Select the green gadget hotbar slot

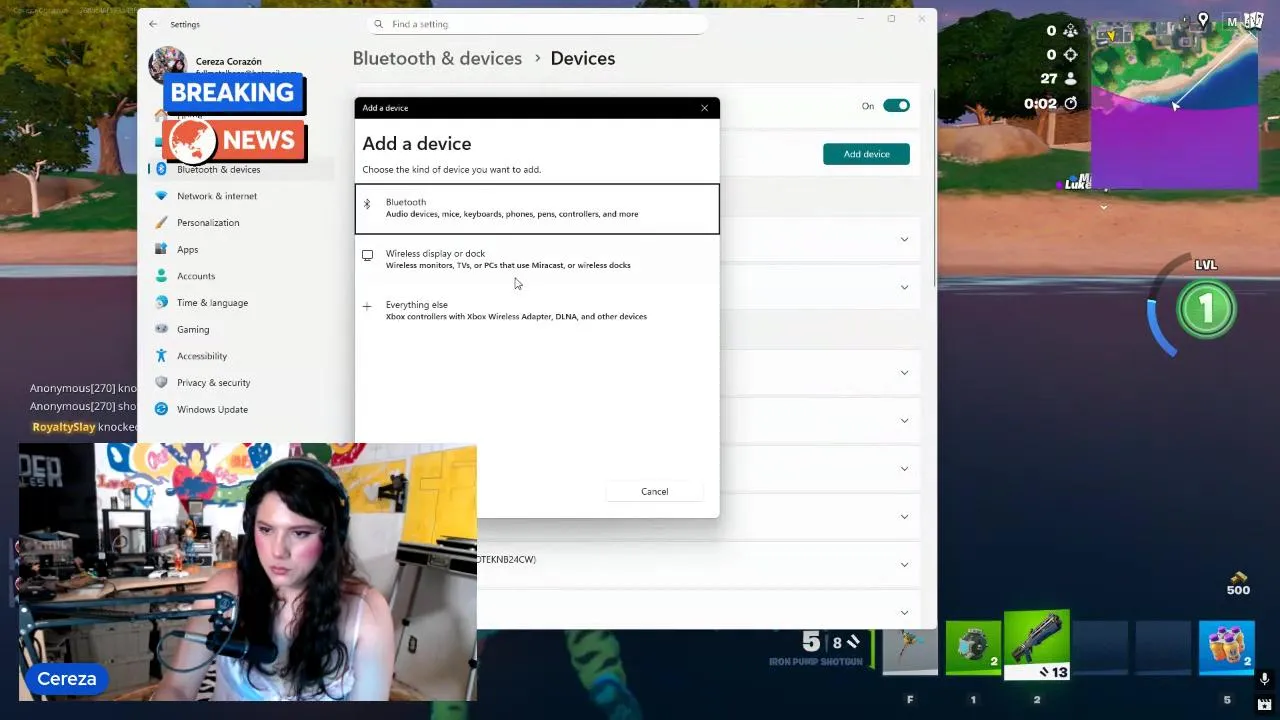(973, 649)
